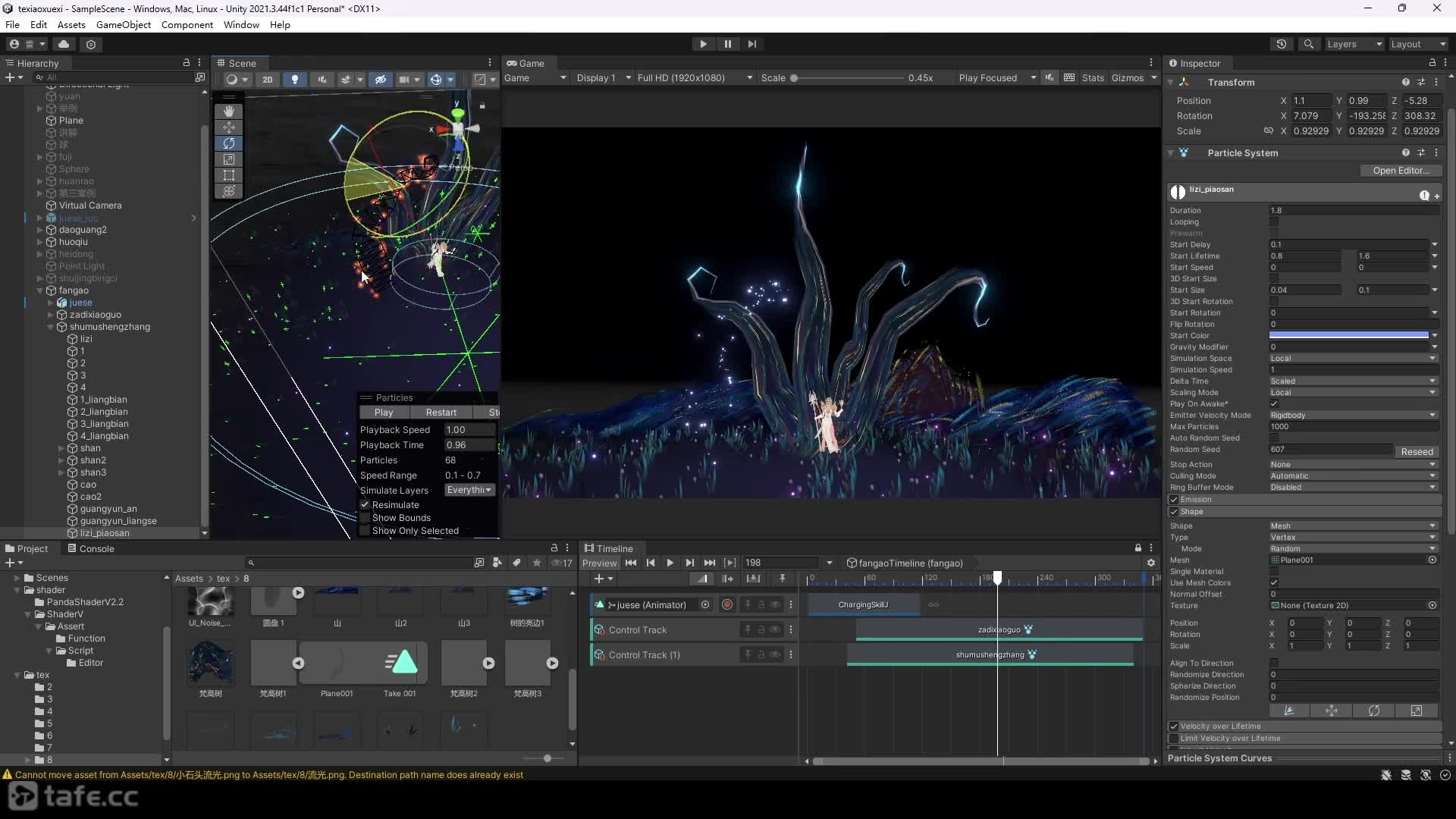Select the Rect tool in Scene toolbar
This screenshot has height=819, width=1456.
pyautogui.click(x=229, y=175)
